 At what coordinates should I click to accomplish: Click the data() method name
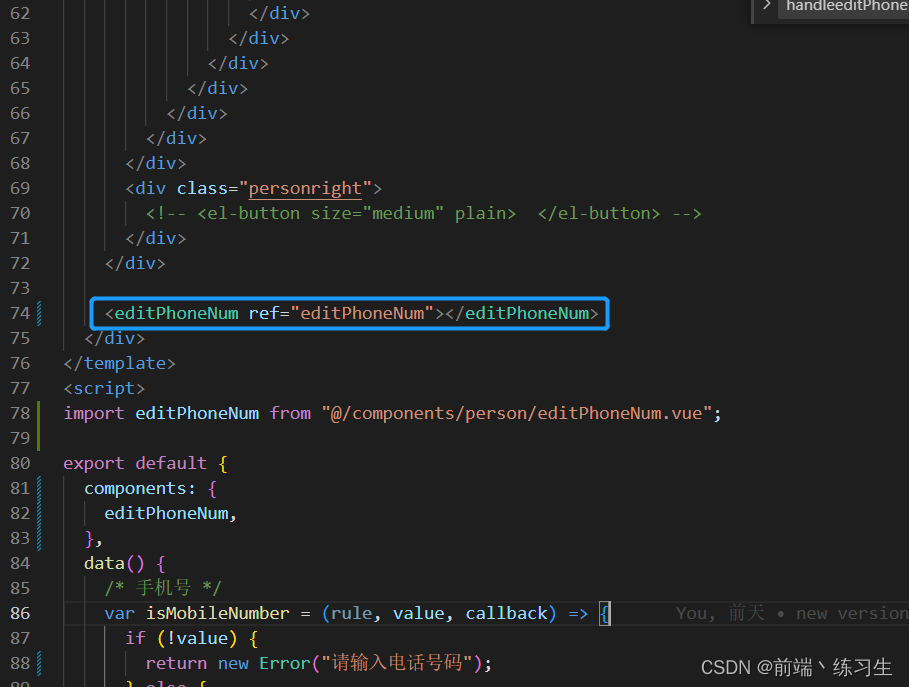pos(104,564)
